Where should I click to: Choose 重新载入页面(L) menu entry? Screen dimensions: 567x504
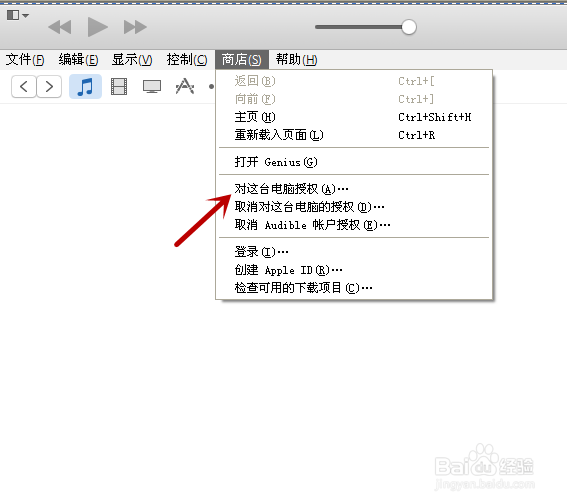[x=354, y=135]
